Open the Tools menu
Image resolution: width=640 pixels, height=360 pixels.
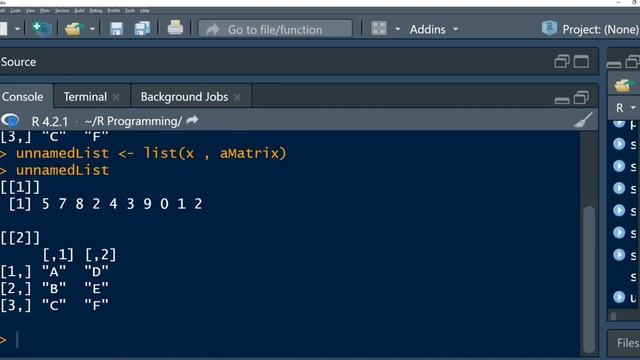(130, 11)
